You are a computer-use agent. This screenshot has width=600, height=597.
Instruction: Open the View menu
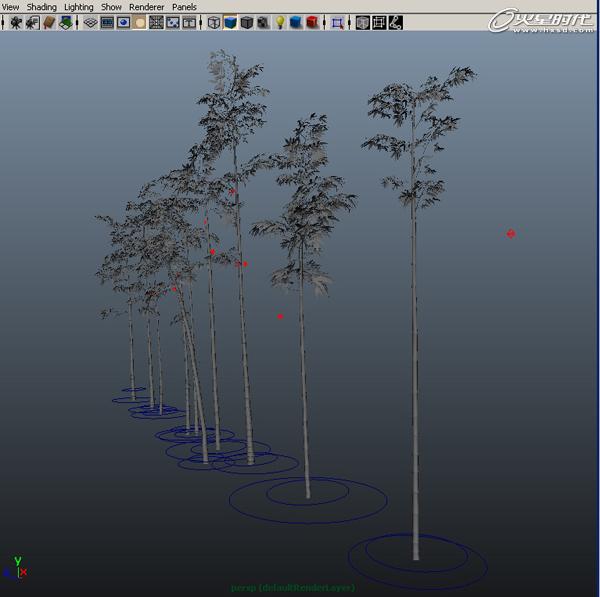tap(10, 7)
